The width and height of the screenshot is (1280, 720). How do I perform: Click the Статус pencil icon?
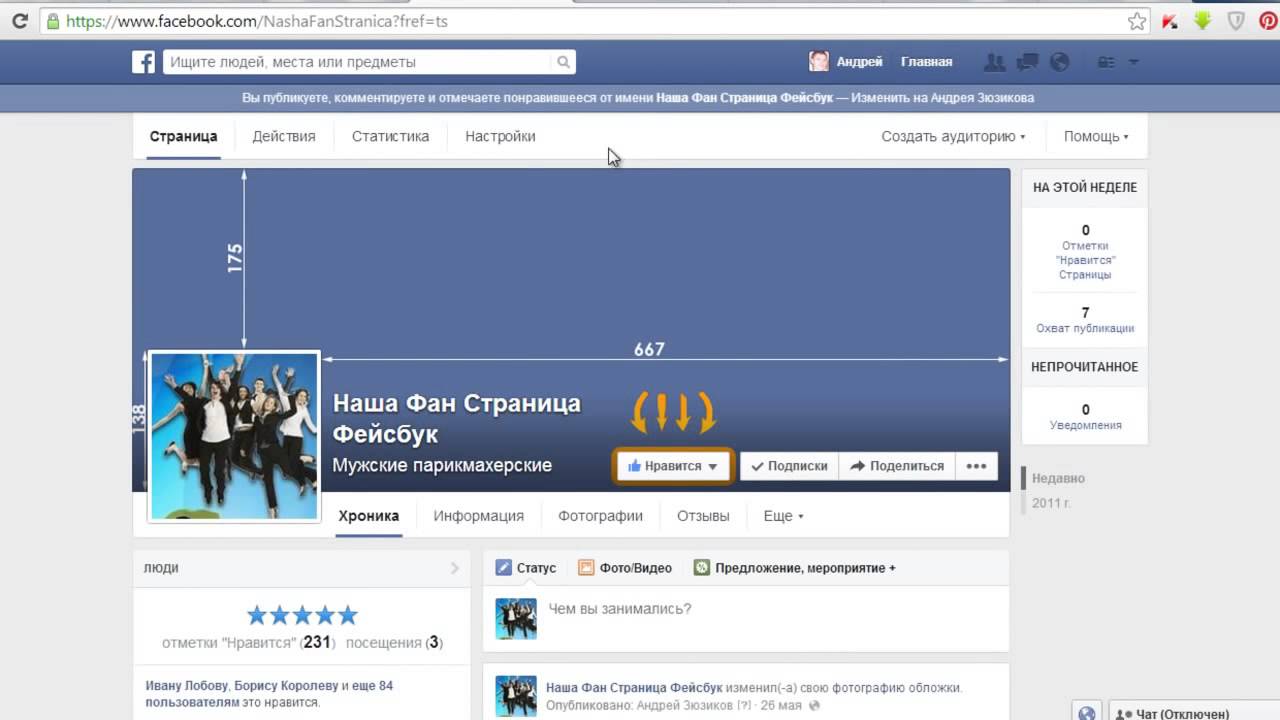tap(504, 567)
